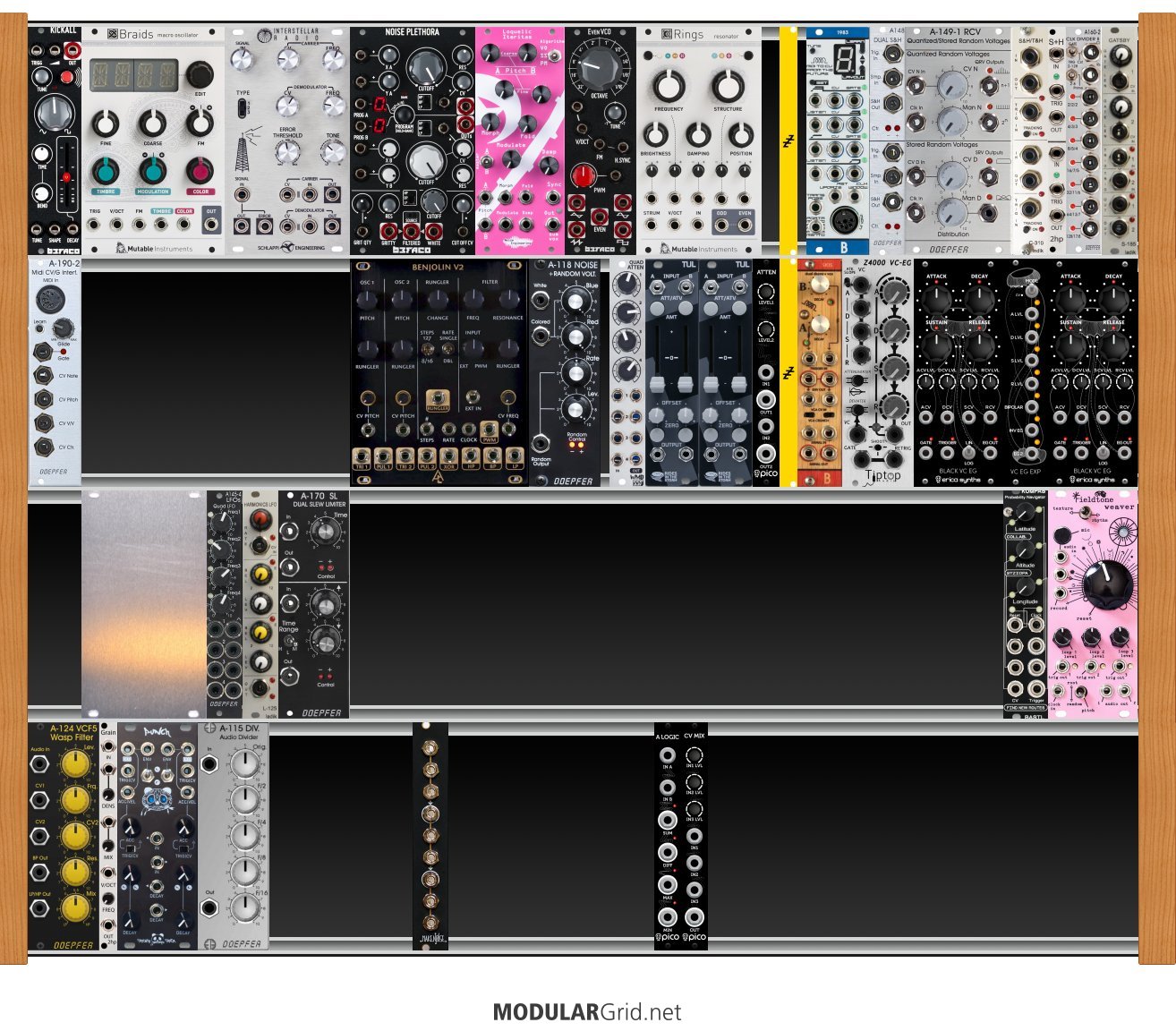1176x1031 pixels.
Task: Select the Even VCO module
Action: point(601,141)
